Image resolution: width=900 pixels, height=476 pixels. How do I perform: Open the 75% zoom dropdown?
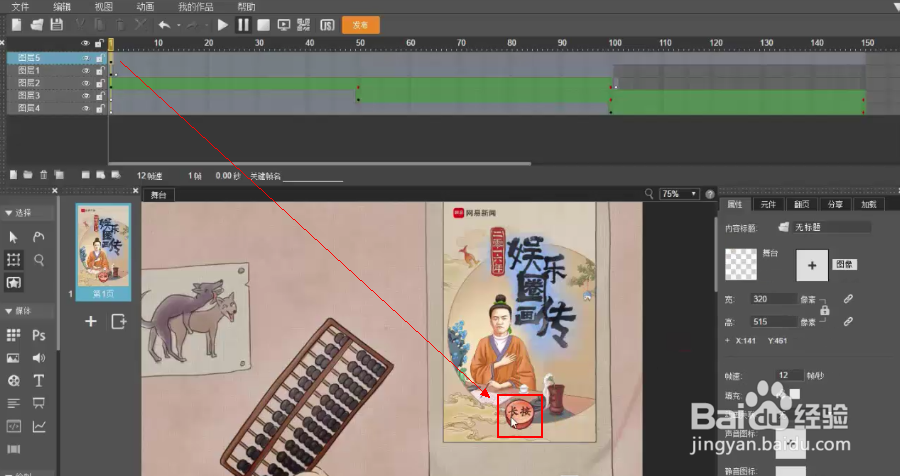tap(680, 194)
